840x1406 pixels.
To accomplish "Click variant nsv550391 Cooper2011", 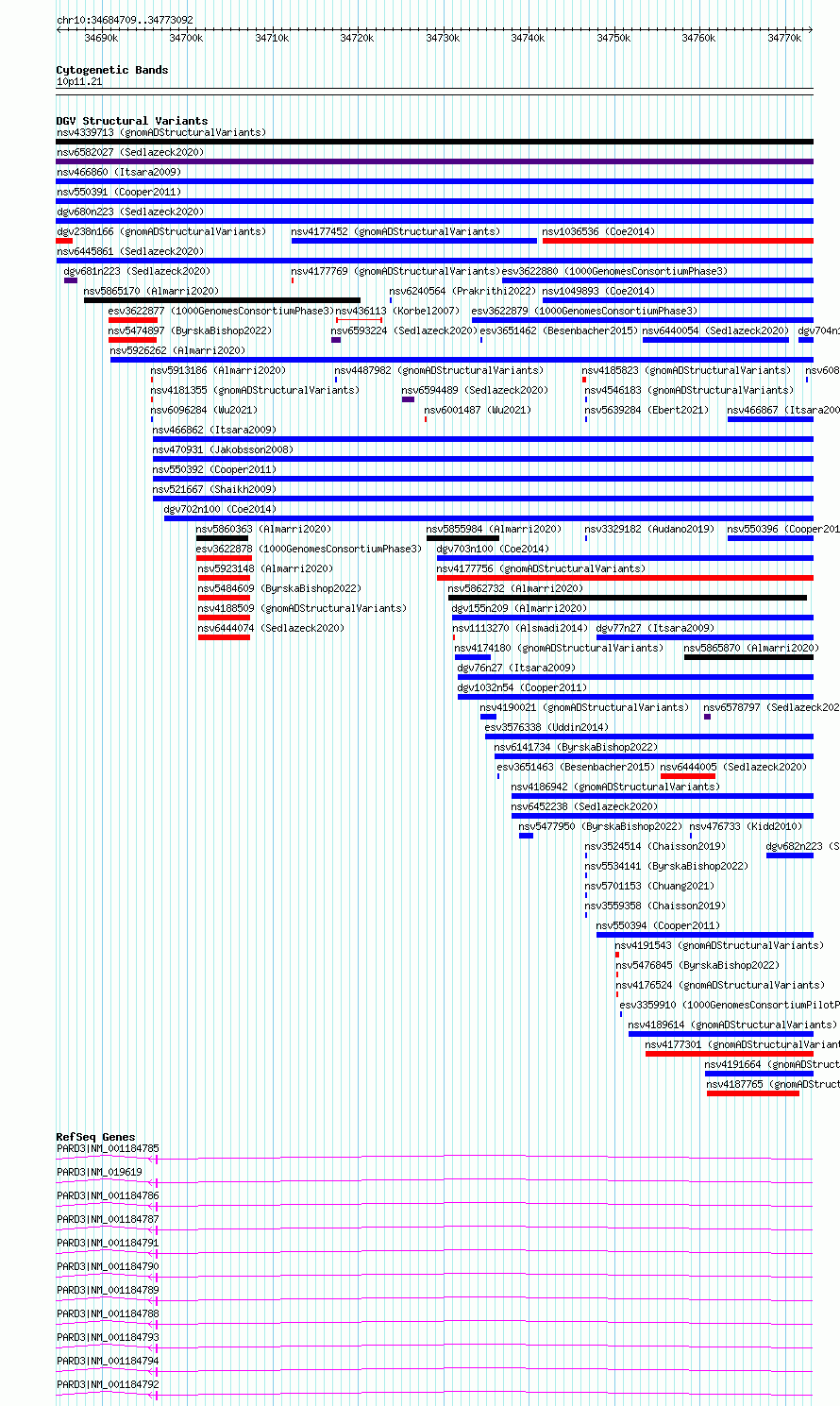I will tap(119, 192).
